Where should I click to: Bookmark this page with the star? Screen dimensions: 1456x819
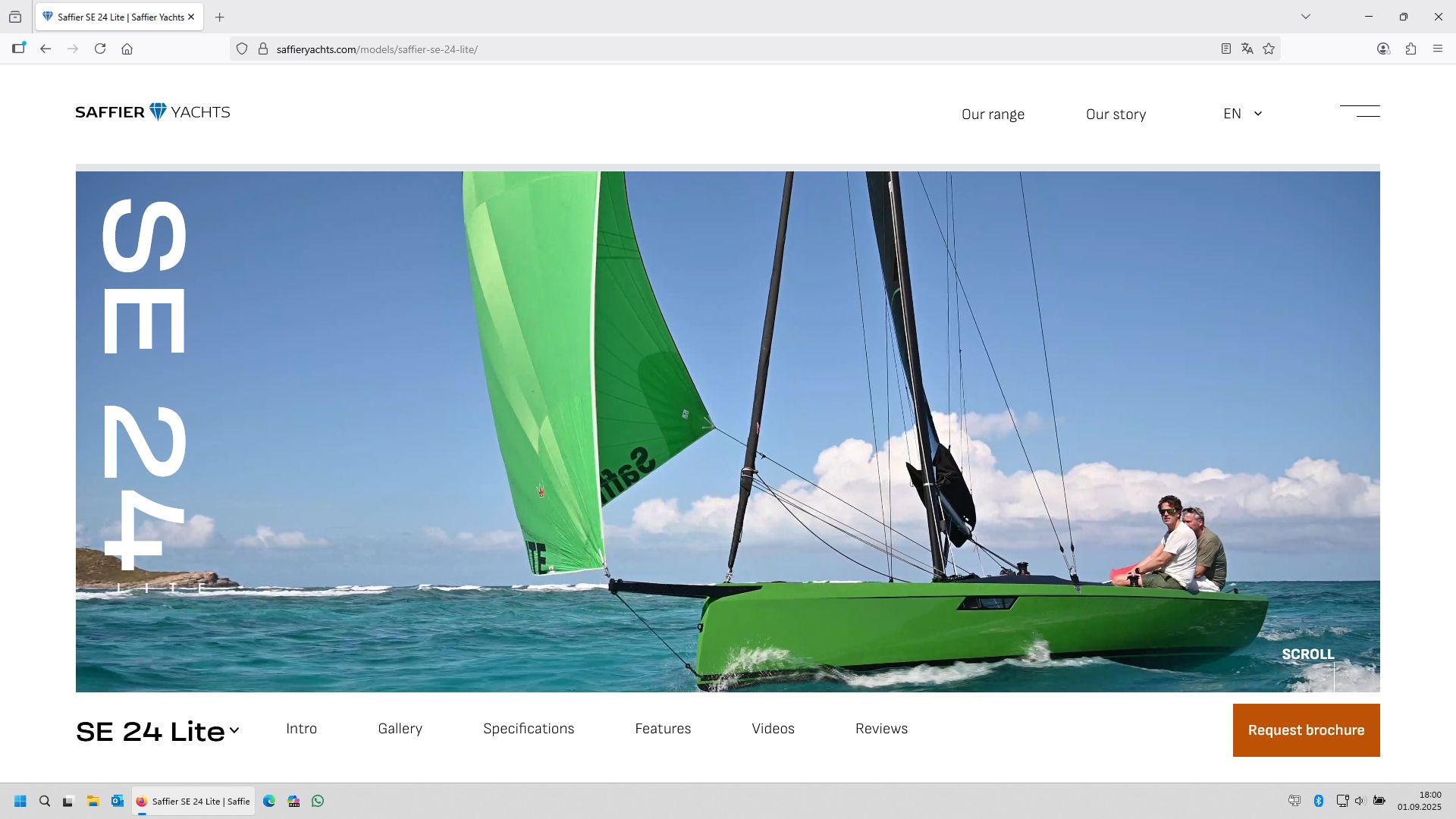point(1269,49)
